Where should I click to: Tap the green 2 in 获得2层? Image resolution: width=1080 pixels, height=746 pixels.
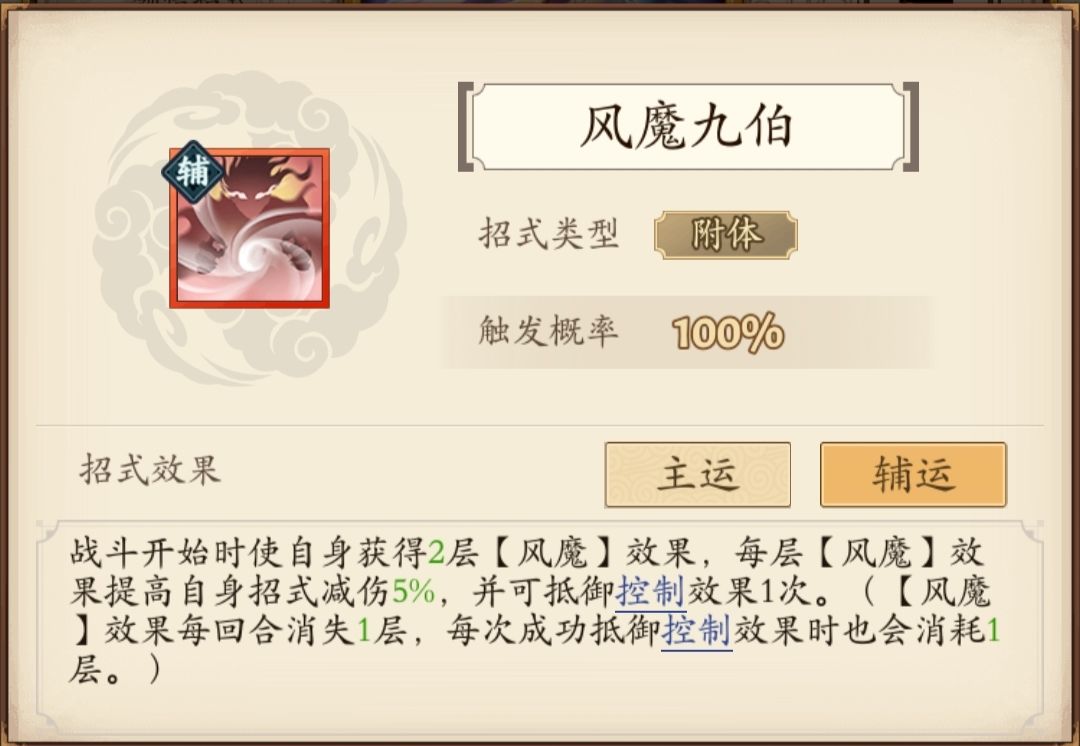tap(436, 552)
